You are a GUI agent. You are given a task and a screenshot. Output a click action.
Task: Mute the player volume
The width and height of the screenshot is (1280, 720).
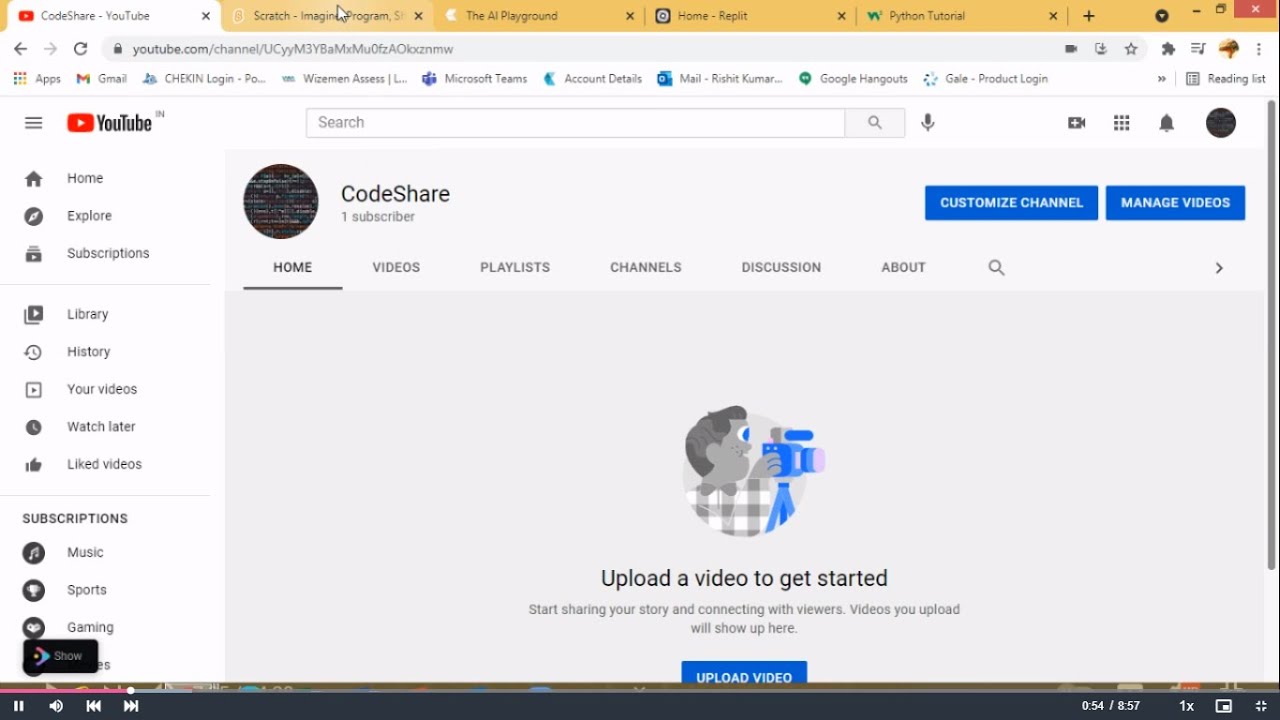56,706
